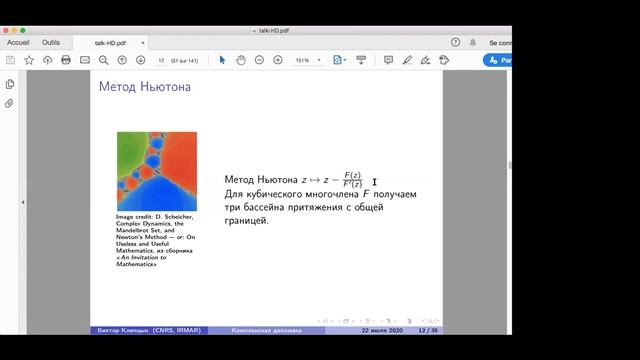The image size is (640, 360).
Task: Add a comment note
Action: pos(389,60)
